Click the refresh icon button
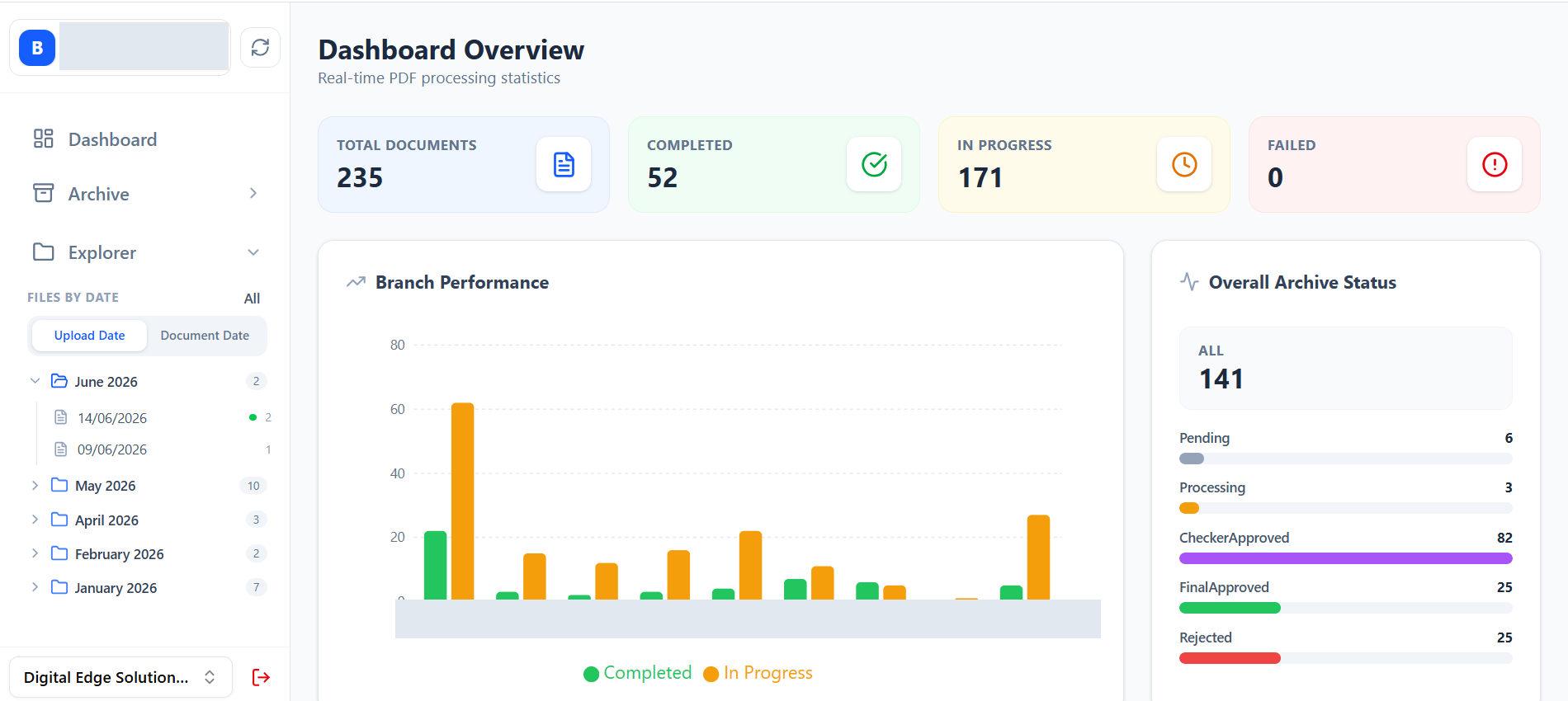Viewport: 1568px width, 701px height. tap(260, 48)
